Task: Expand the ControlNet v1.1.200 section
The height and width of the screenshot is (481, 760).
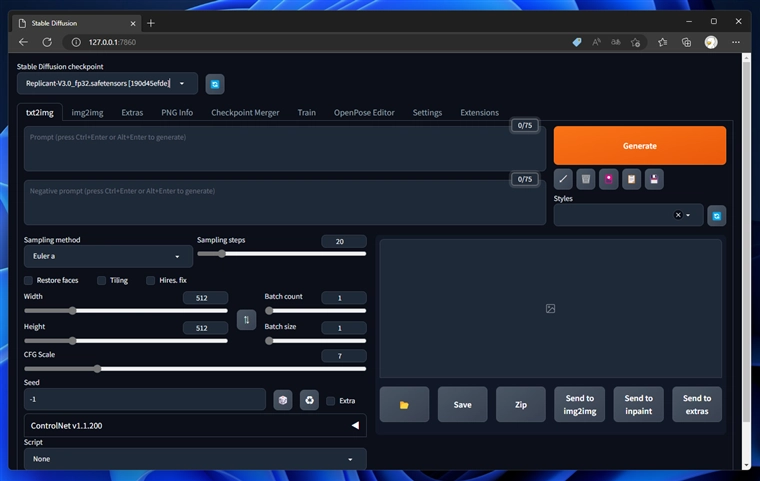Action: (x=195, y=425)
